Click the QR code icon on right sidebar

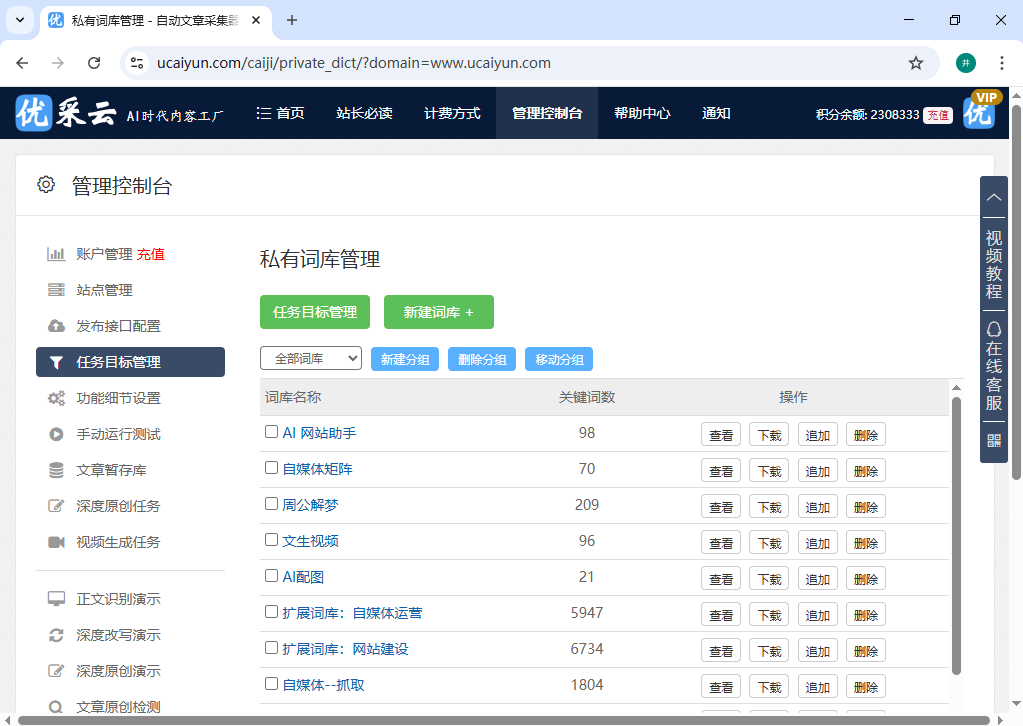993,440
